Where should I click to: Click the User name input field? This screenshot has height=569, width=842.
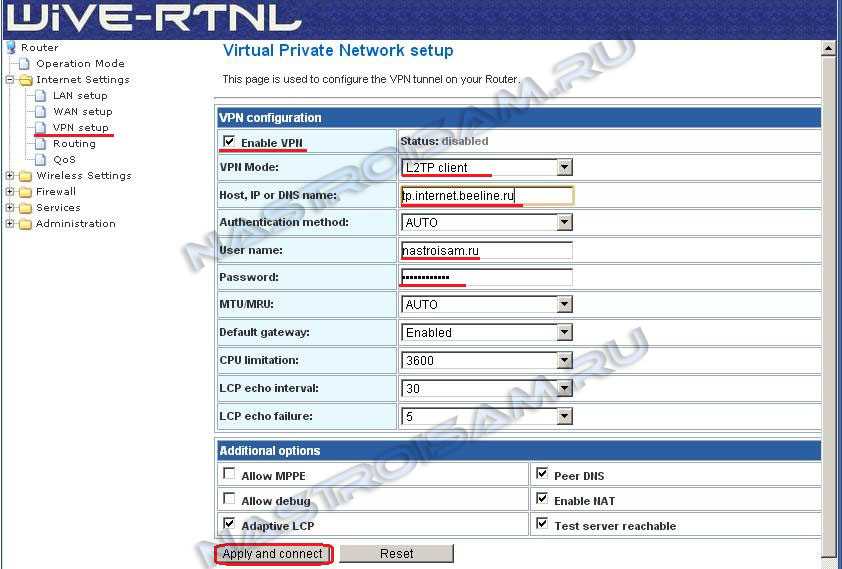pos(487,250)
